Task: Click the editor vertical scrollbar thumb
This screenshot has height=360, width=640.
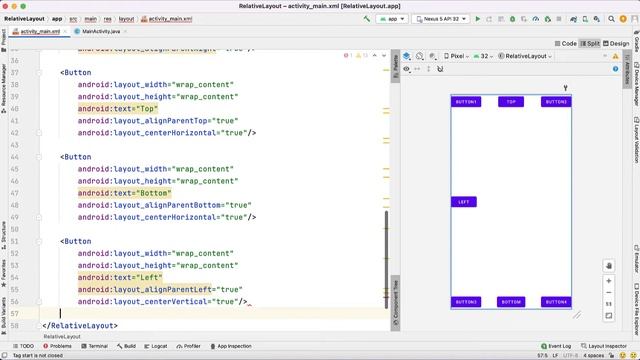Action: (x=386, y=259)
